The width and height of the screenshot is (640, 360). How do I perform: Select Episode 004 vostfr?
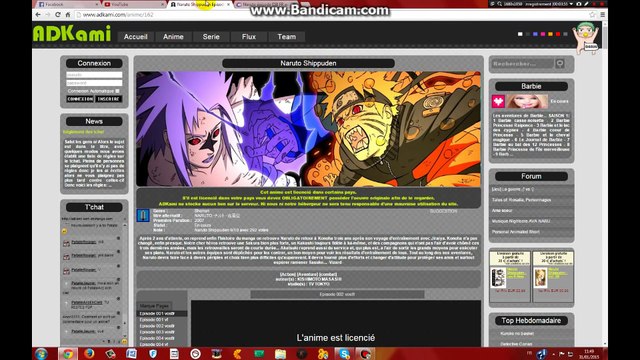click(157, 338)
